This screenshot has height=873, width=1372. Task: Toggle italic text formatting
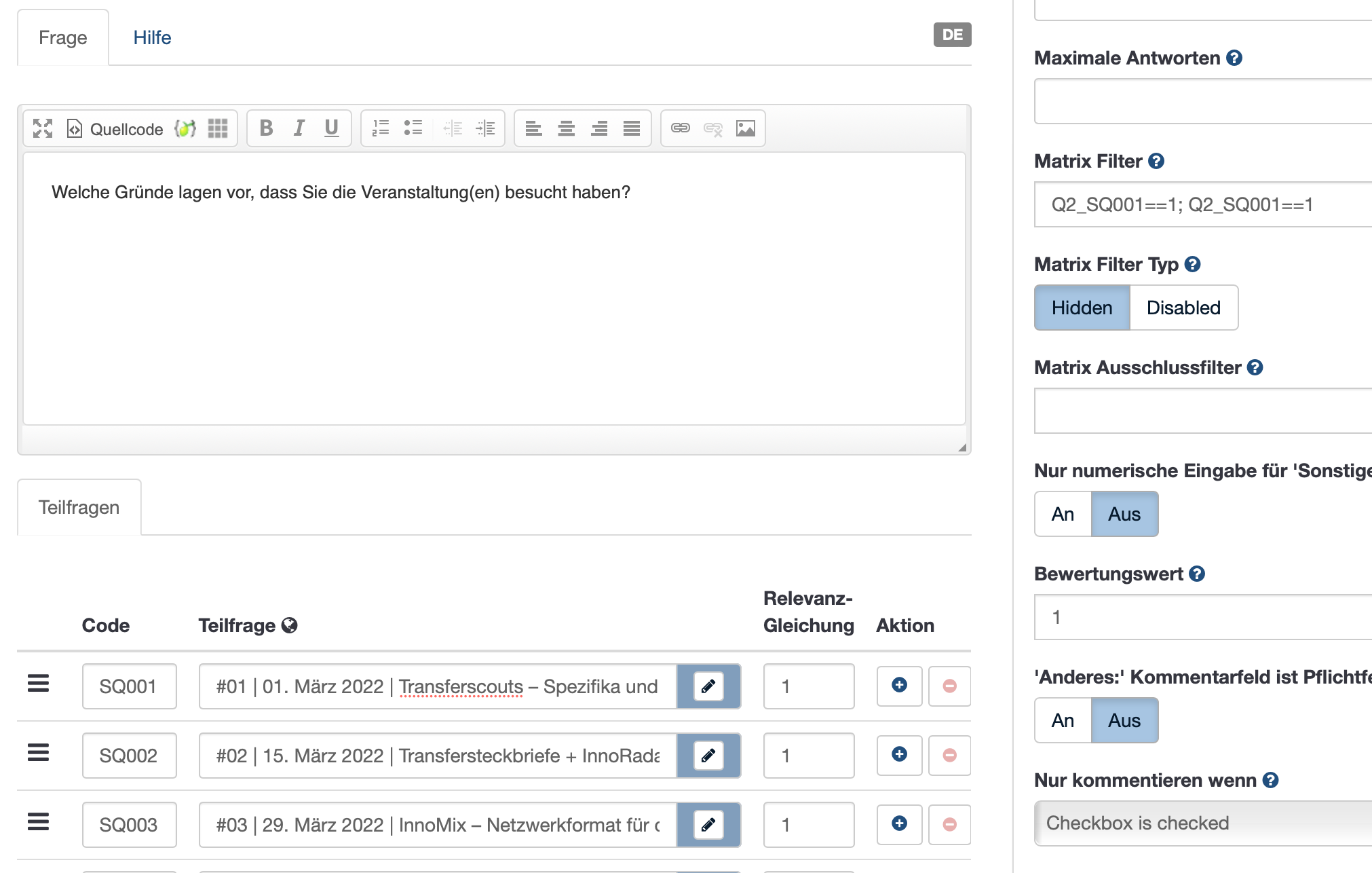point(299,128)
